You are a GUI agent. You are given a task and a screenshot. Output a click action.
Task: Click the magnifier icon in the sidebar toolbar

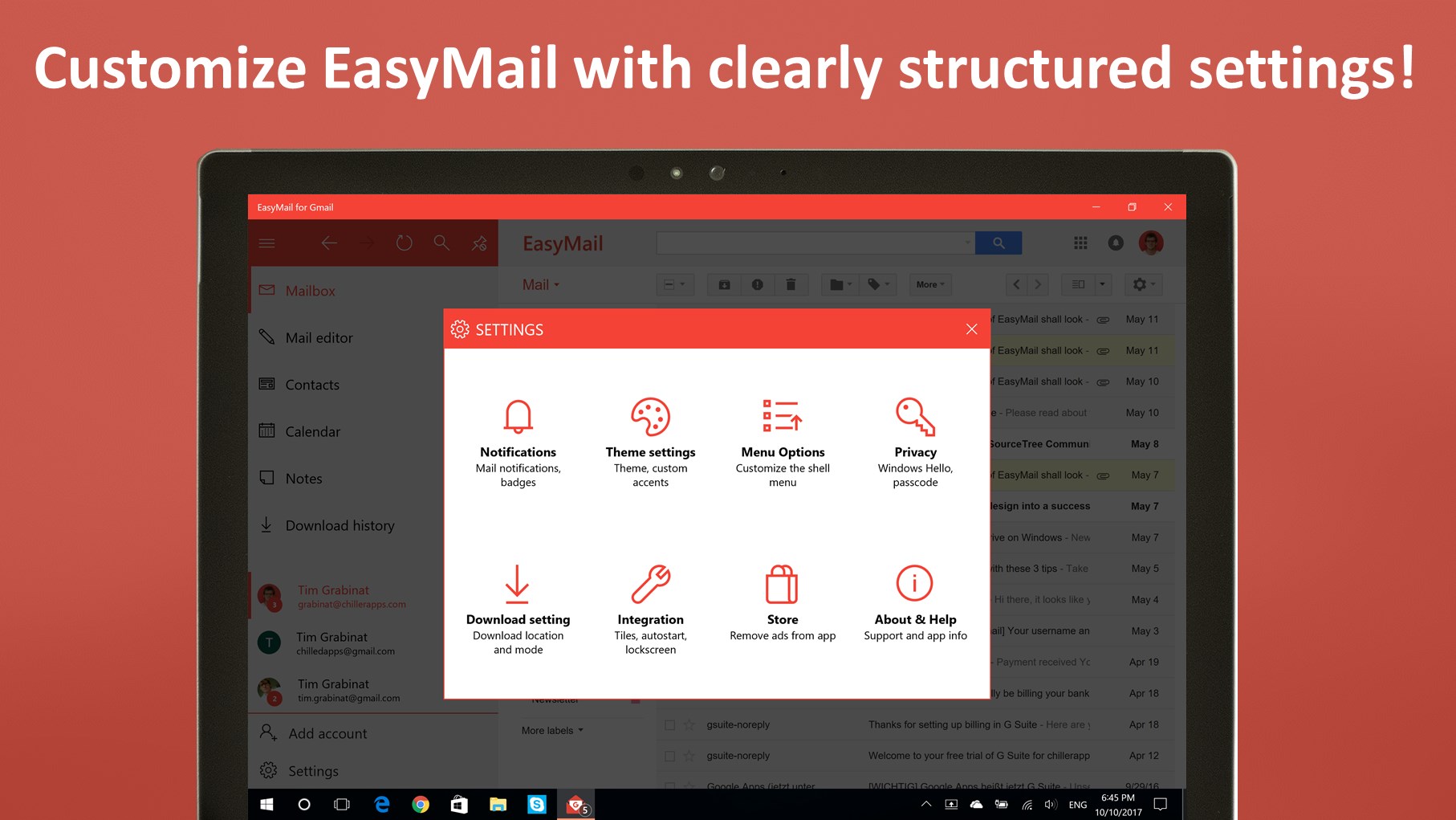(441, 243)
